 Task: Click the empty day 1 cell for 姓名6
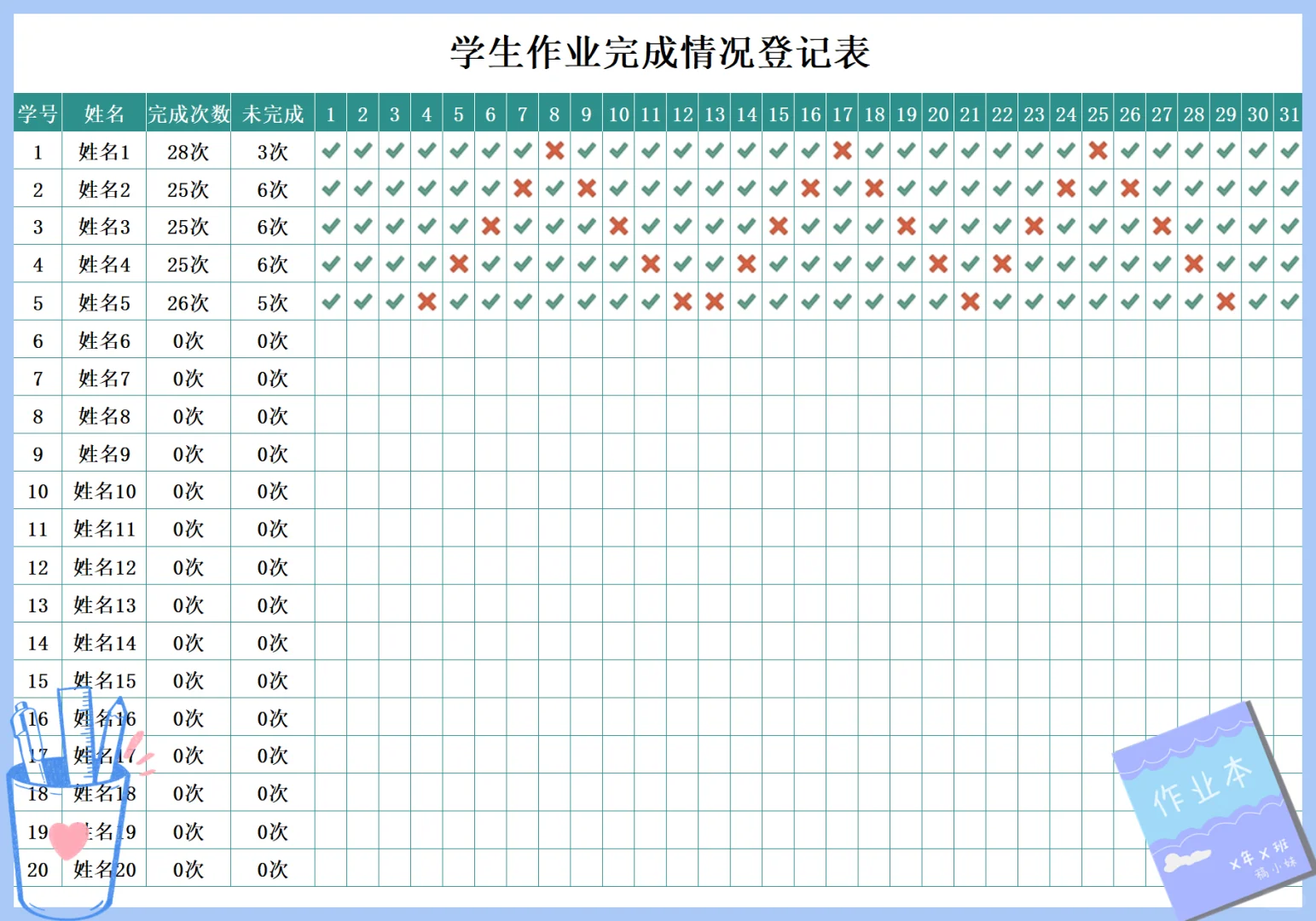(x=330, y=340)
